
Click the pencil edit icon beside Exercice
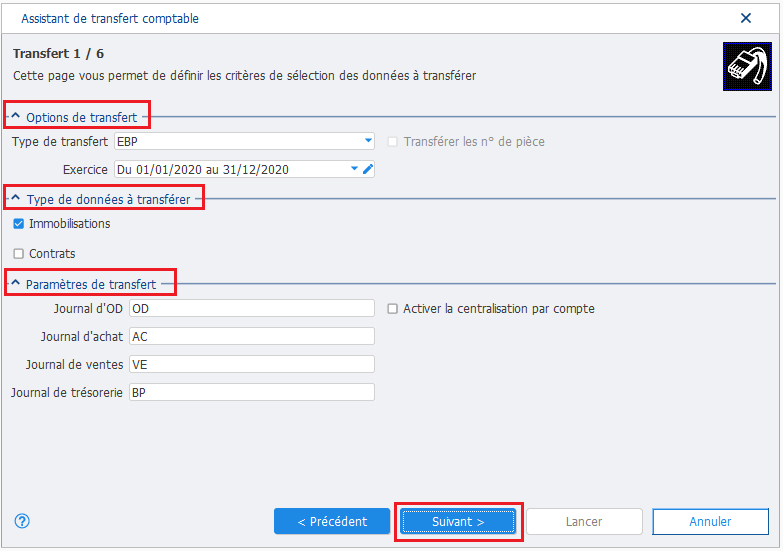tap(368, 169)
